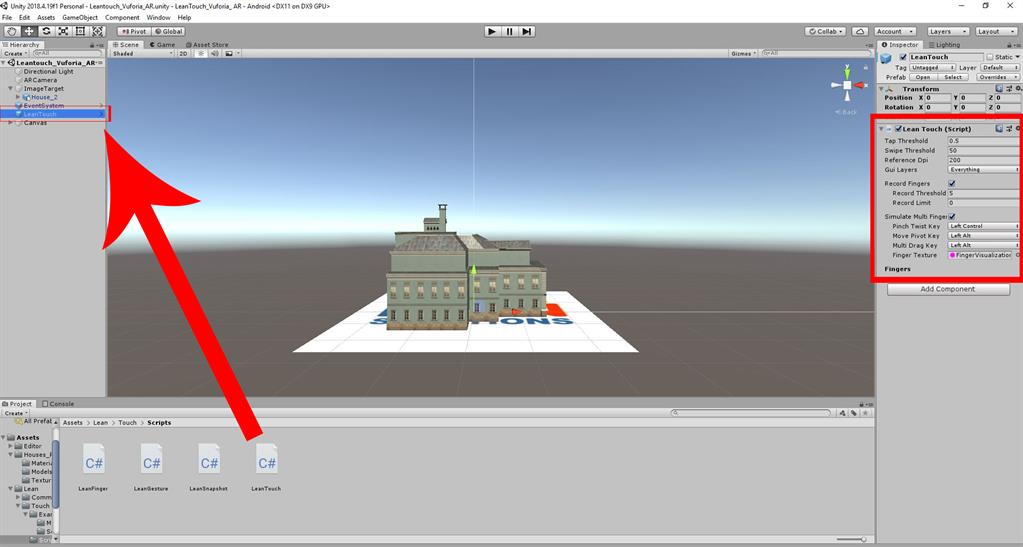Select the LeanGesture C# script
The height and width of the screenshot is (547, 1023).
pos(151,467)
